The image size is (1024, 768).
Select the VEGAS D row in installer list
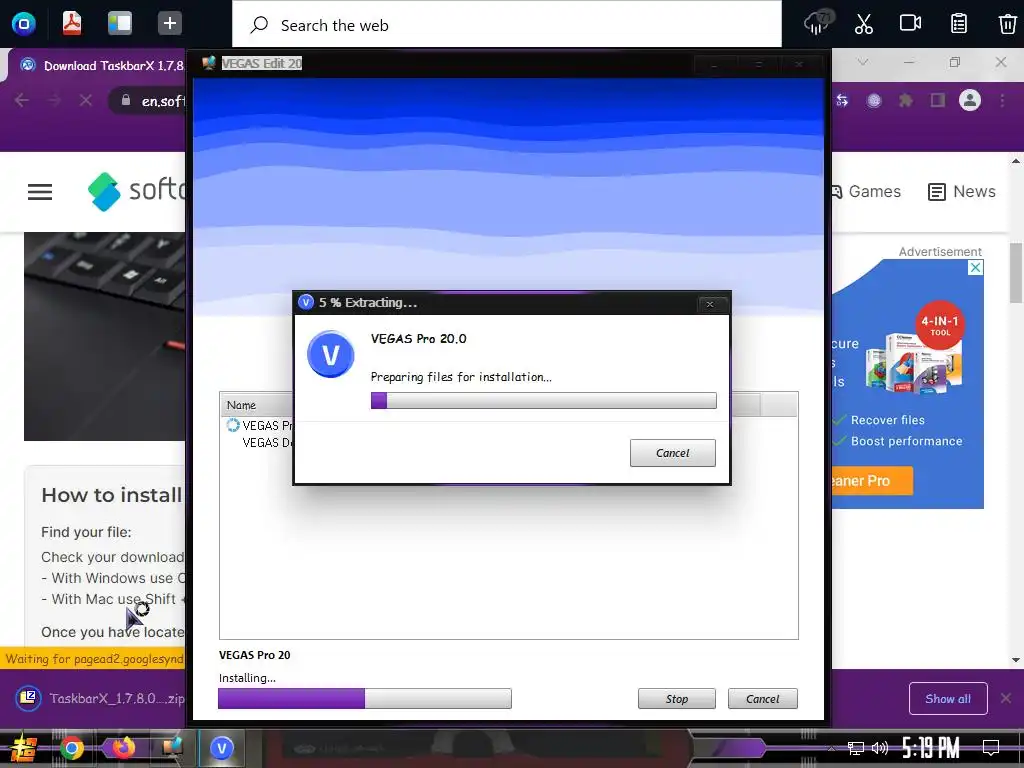(x=266, y=443)
